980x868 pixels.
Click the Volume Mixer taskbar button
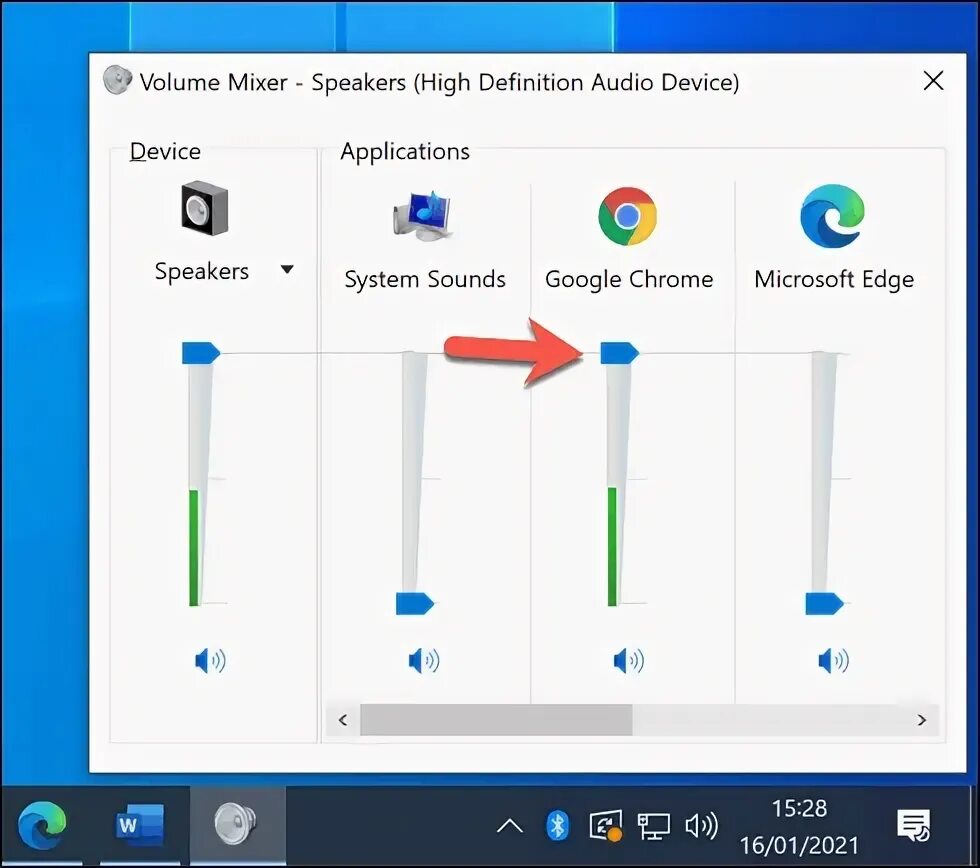[x=236, y=825]
